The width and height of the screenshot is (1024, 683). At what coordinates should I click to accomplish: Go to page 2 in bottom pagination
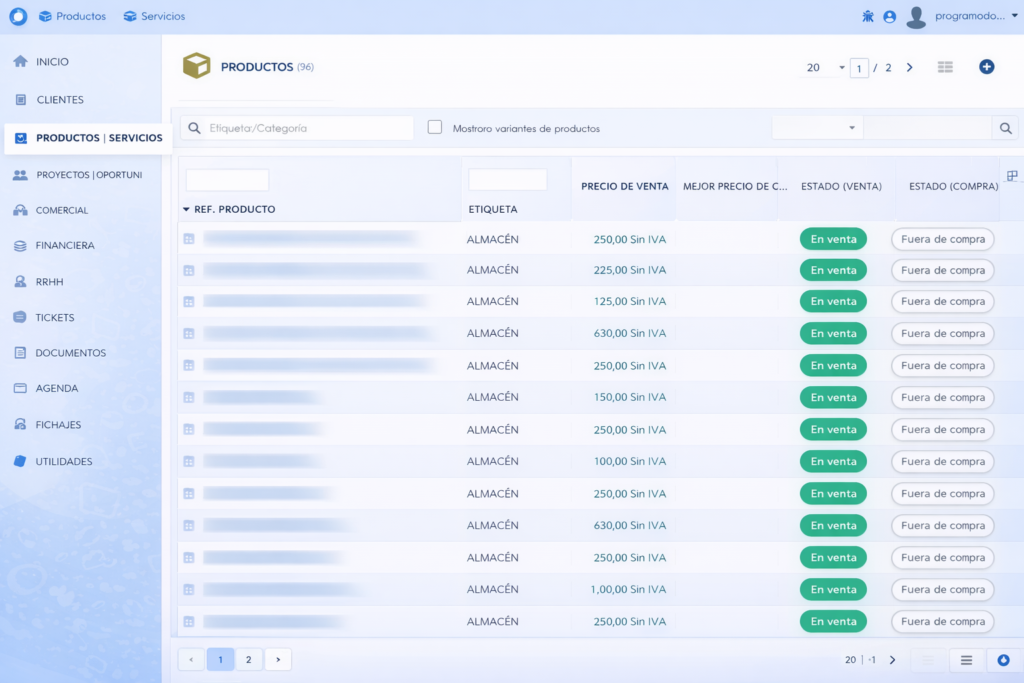coord(248,659)
